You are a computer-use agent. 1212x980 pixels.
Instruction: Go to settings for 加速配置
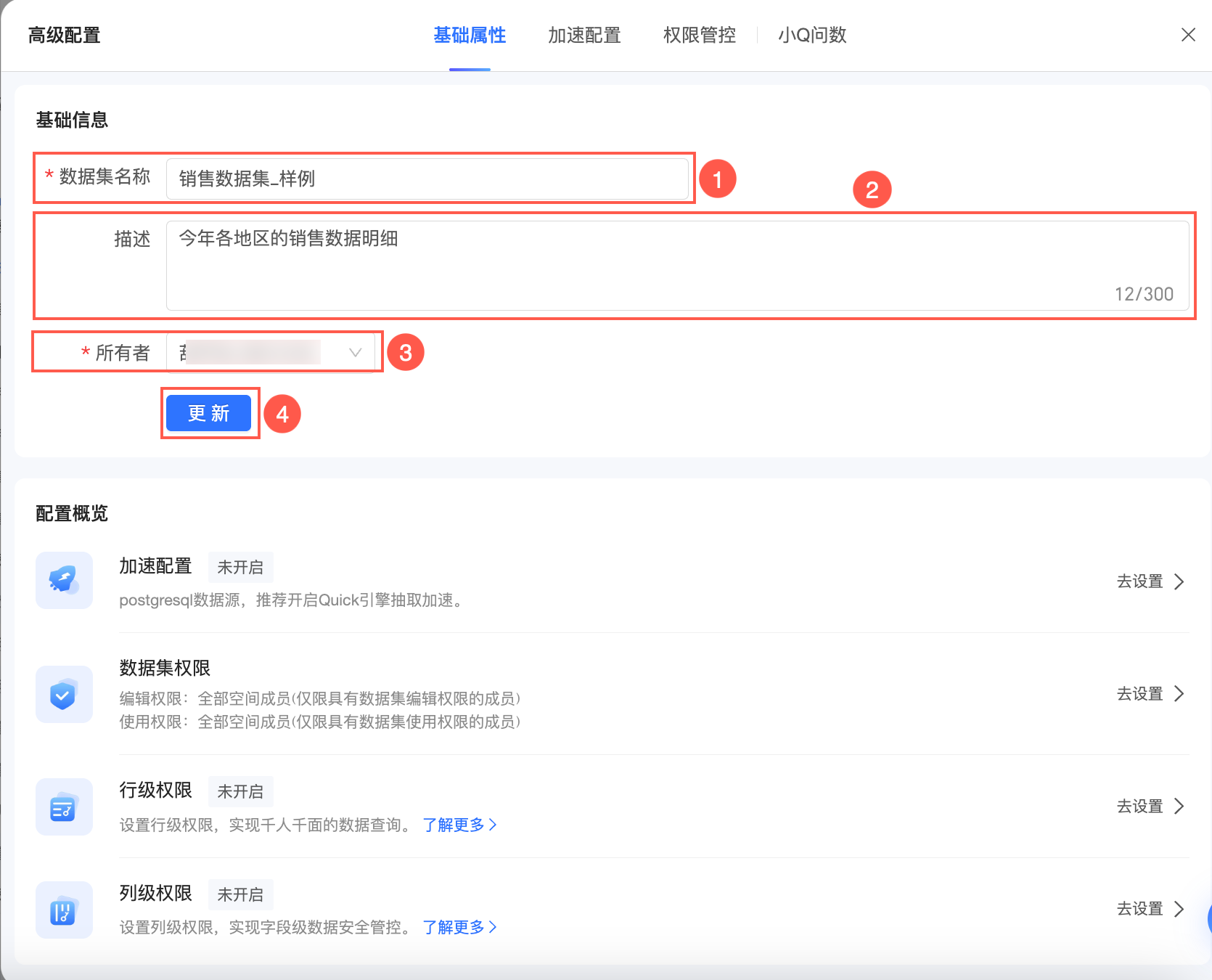tap(1150, 581)
